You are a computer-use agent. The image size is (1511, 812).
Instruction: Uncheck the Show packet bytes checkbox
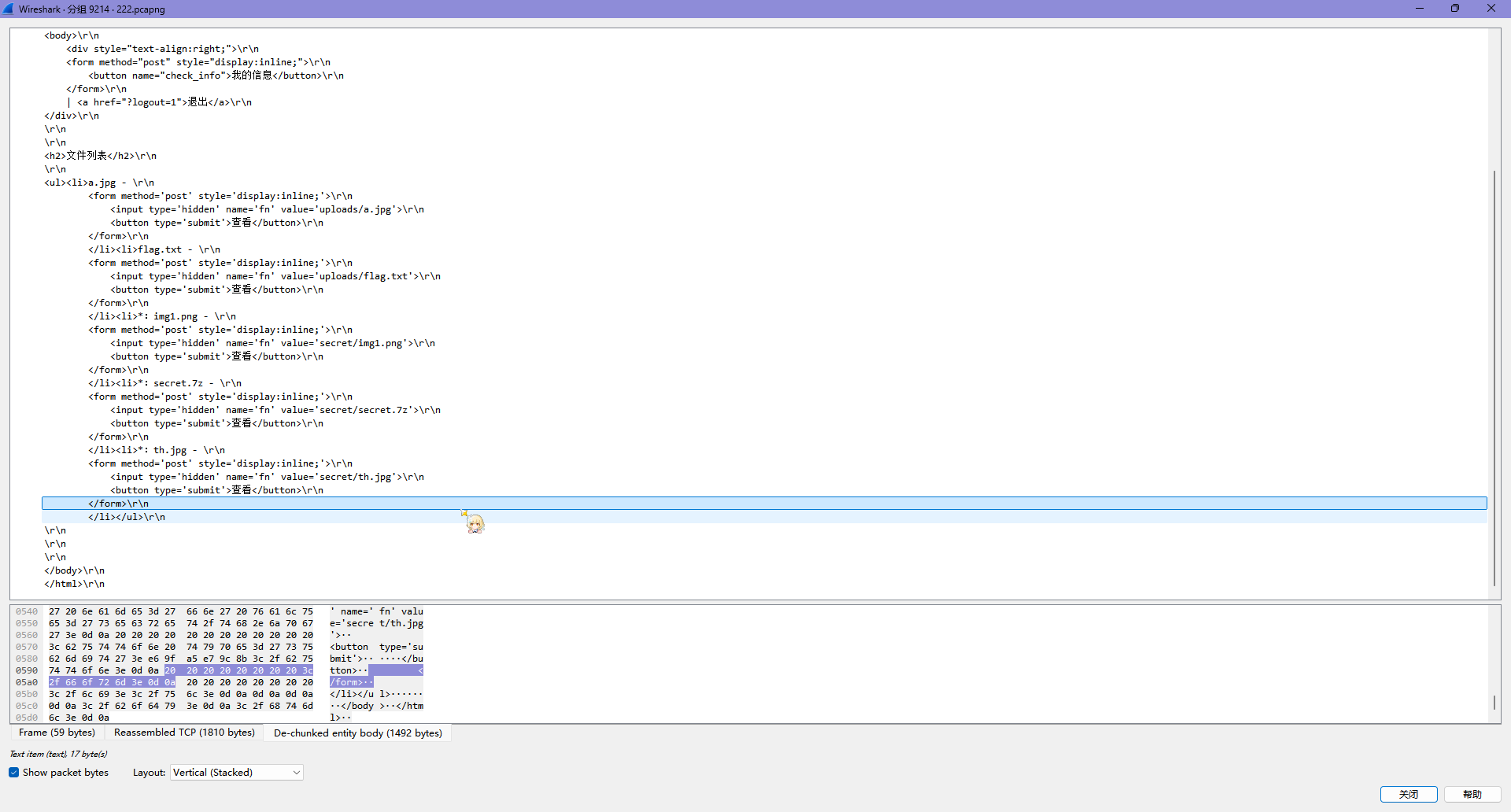click(14, 773)
